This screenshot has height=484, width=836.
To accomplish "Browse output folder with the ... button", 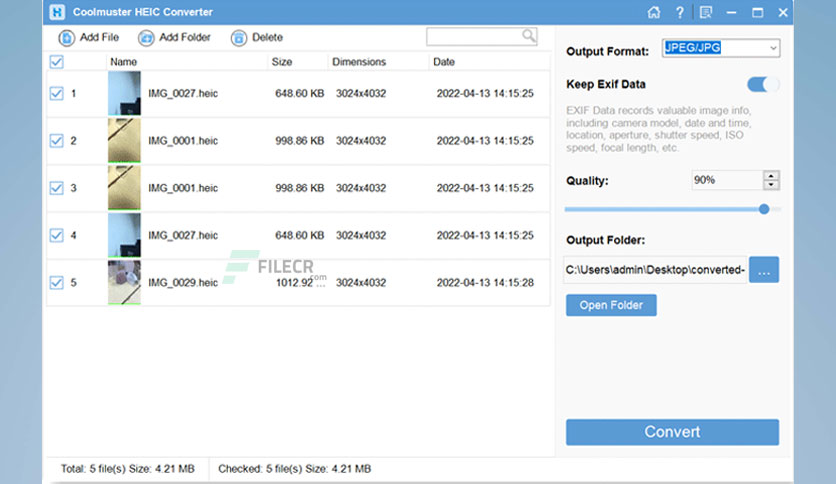I will coord(764,270).
